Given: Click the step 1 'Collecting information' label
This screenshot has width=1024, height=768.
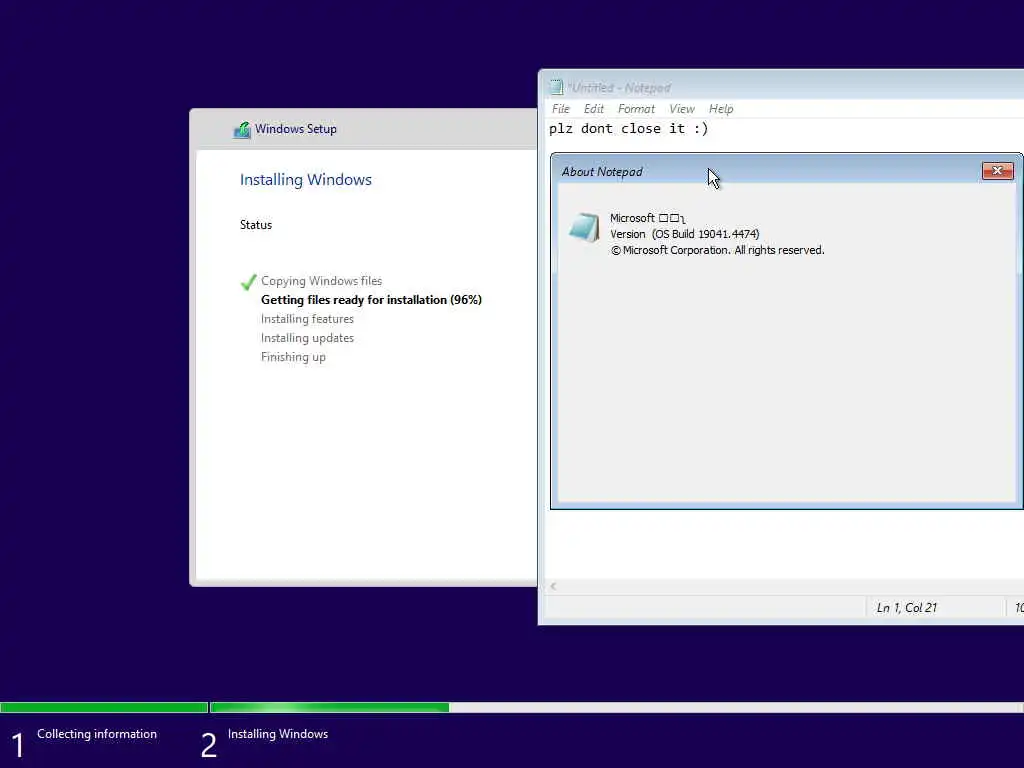Looking at the screenshot, I should click(97, 734).
